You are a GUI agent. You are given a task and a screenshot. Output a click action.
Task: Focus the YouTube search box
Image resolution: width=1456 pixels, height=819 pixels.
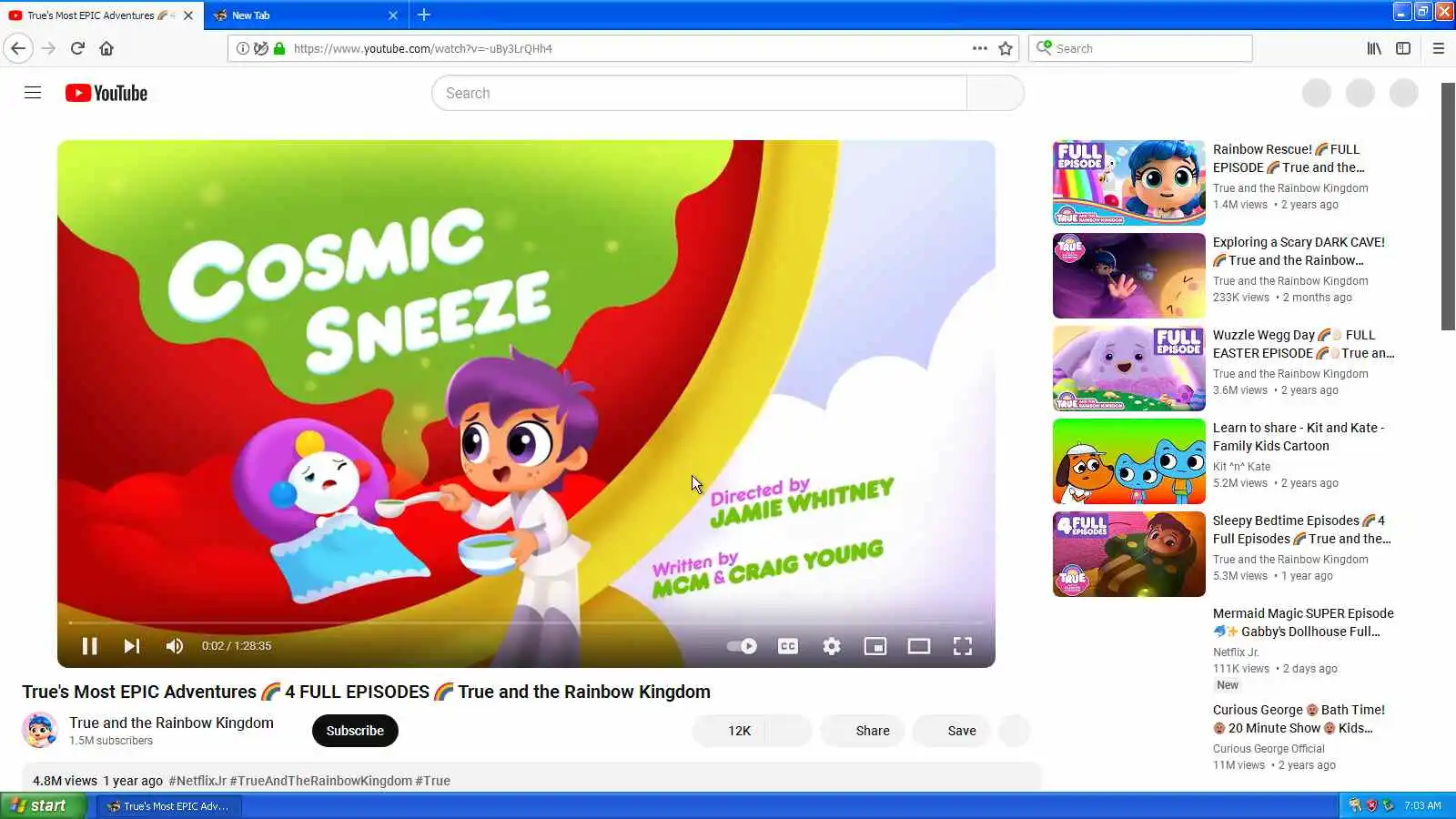tap(699, 93)
